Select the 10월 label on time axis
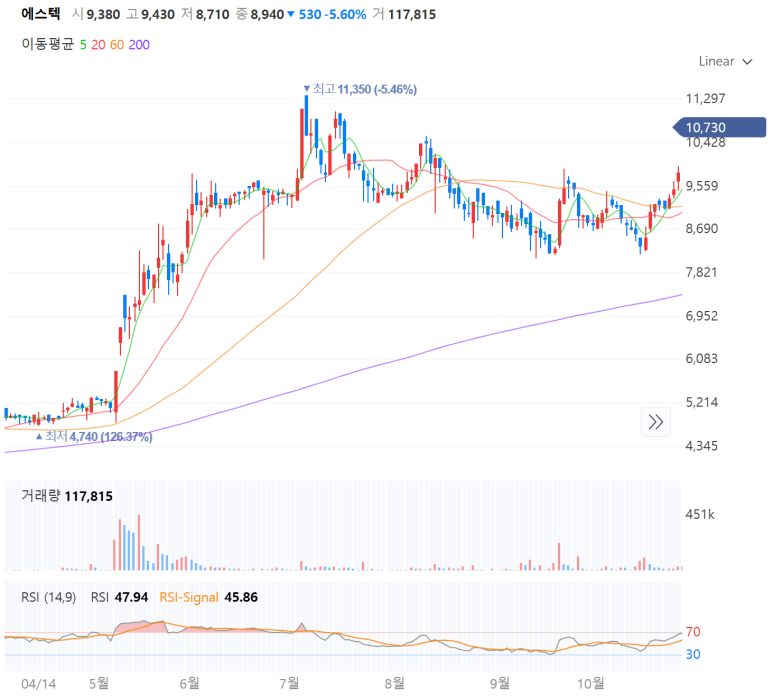 (592, 683)
